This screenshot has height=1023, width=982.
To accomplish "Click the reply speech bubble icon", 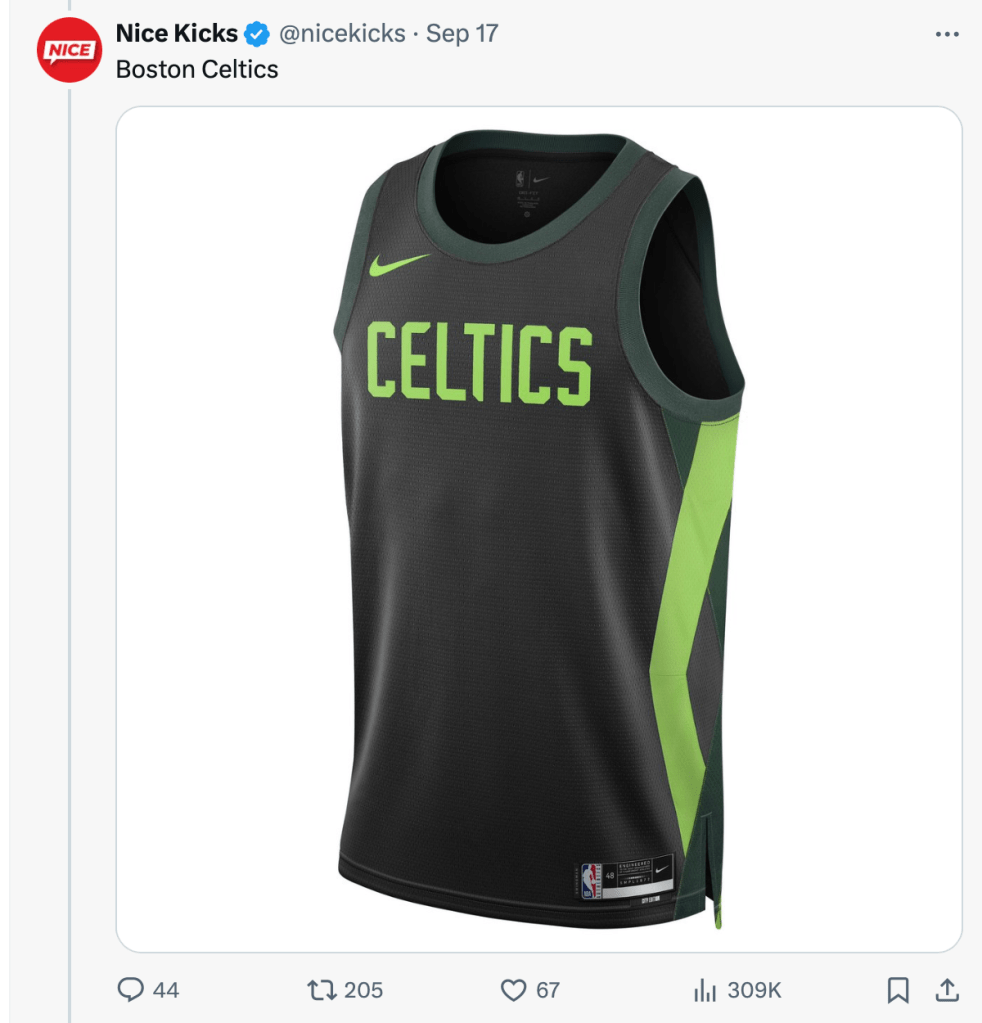I will click(x=130, y=989).
